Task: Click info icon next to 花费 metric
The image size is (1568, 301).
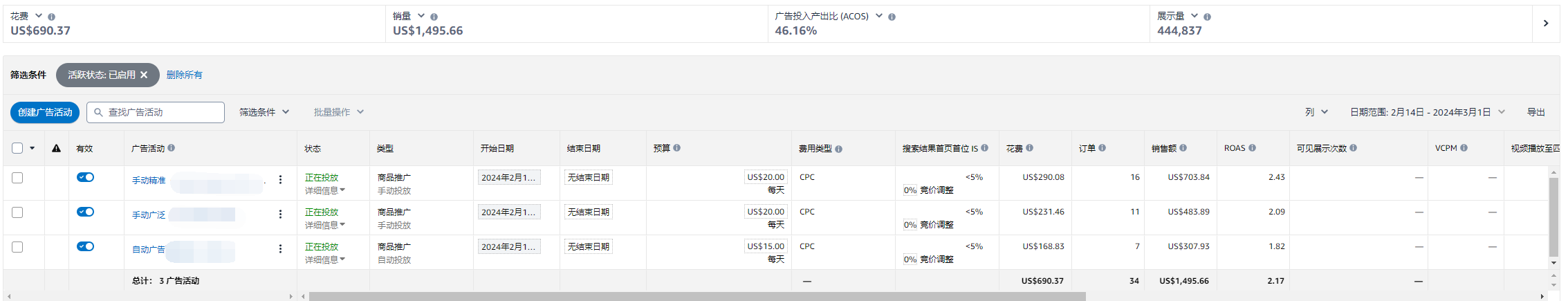Action: [x=52, y=17]
